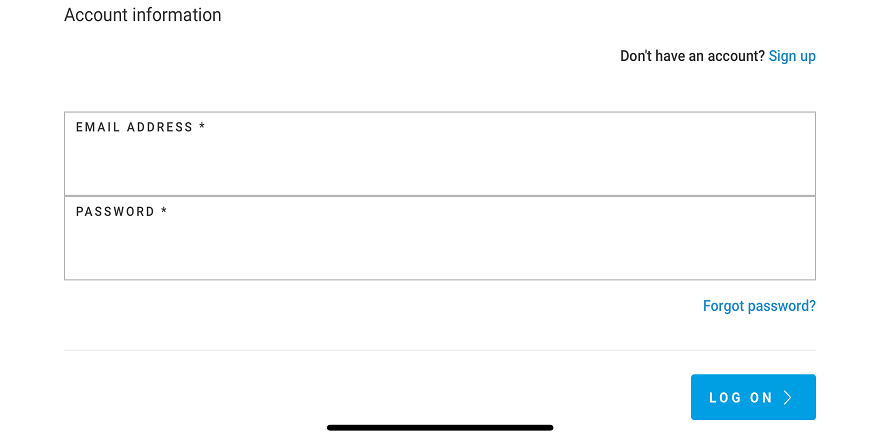Viewport: 880px width, 440px height.
Task: Click the right chevron icon on Log On
Action: coord(788,398)
